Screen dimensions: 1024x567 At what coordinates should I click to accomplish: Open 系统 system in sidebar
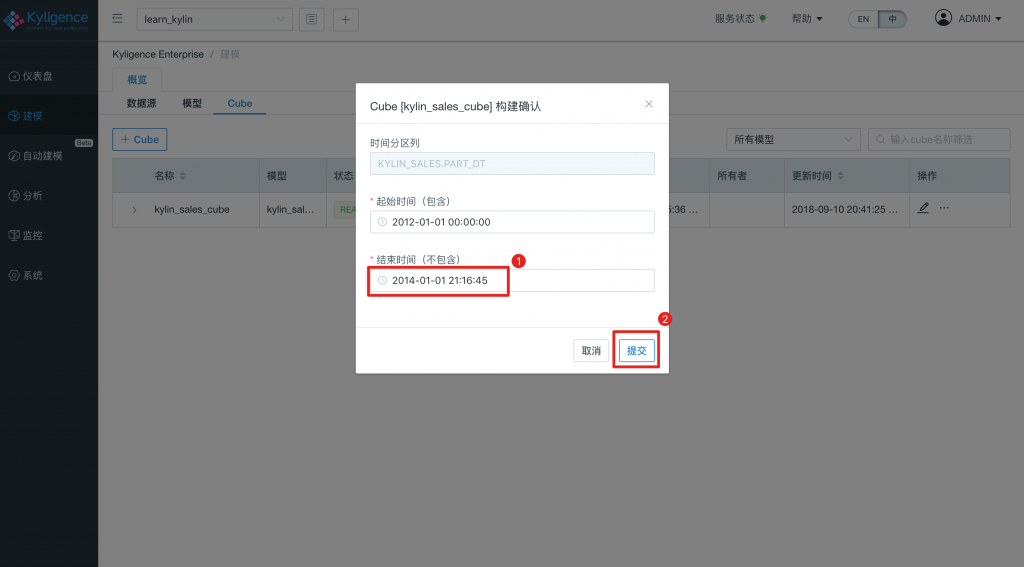point(49,276)
